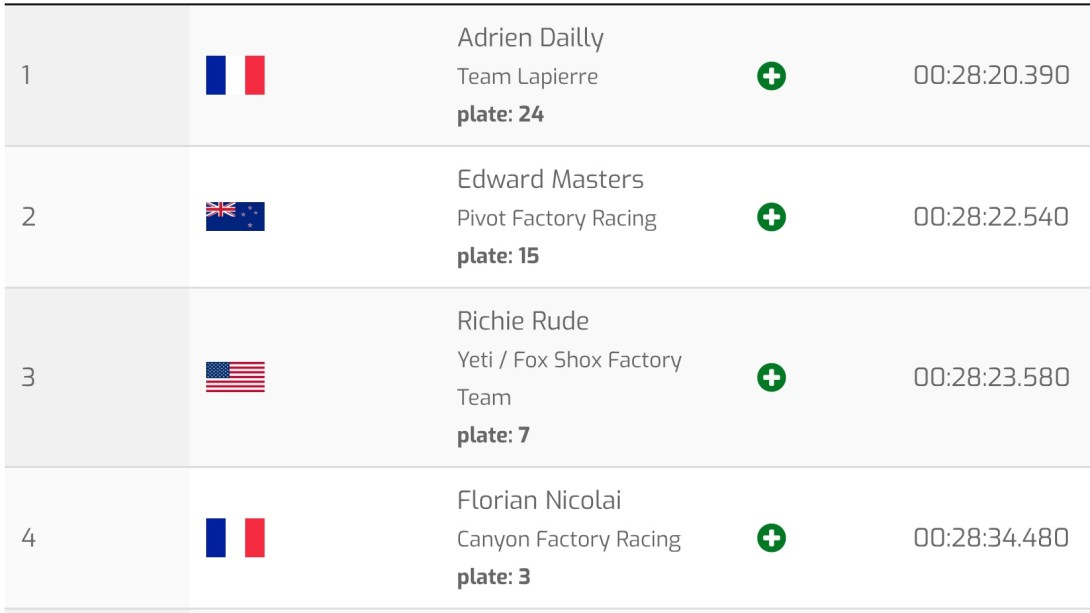Click the New Zealand flag icon
Viewport: 1090px width, 613px height.
pyautogui.click(x=235, y=216)
